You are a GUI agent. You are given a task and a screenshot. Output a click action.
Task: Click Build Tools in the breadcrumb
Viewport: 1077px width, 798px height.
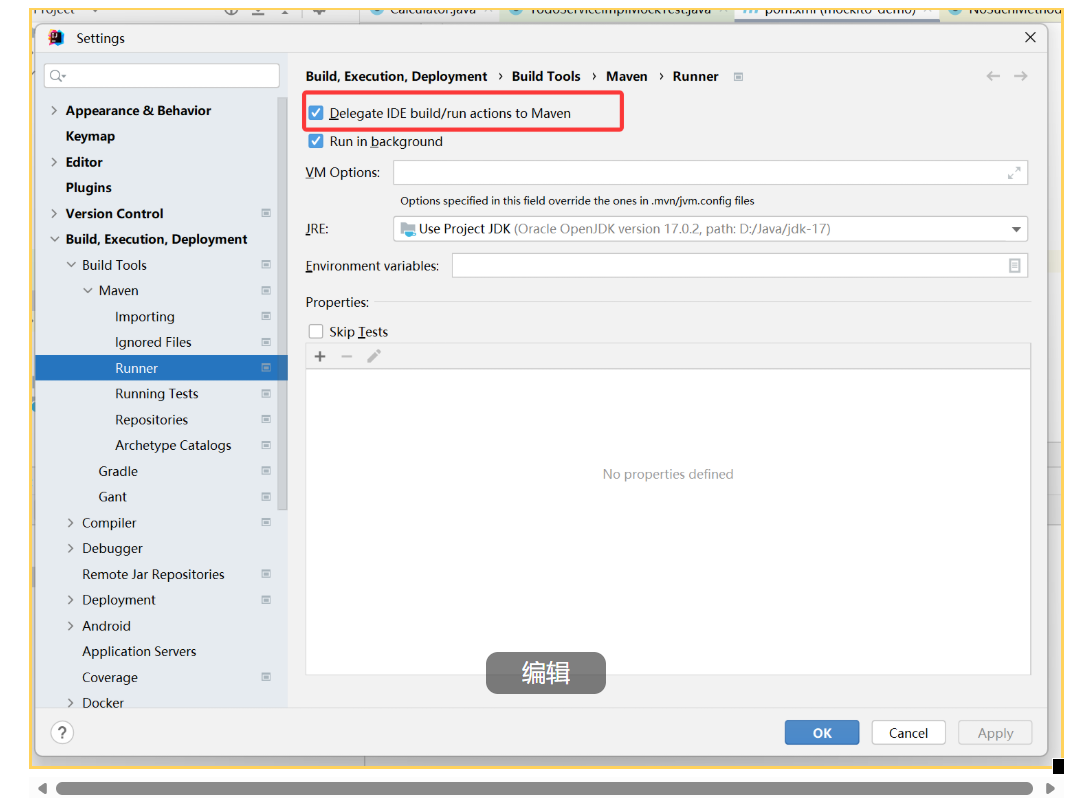click(x=546, y=76)
